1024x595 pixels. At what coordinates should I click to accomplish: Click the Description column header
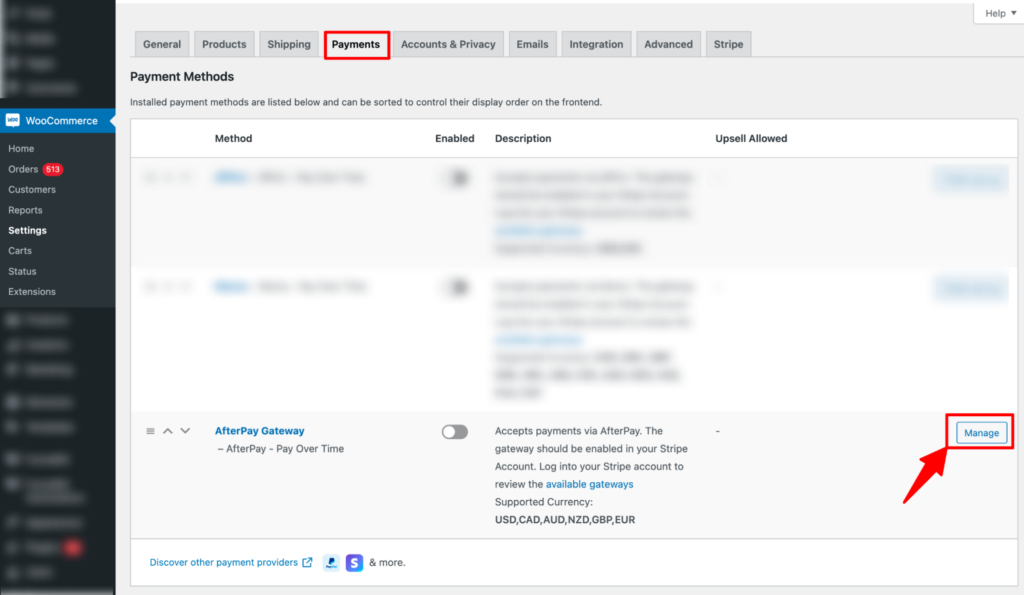coord(523,138)
